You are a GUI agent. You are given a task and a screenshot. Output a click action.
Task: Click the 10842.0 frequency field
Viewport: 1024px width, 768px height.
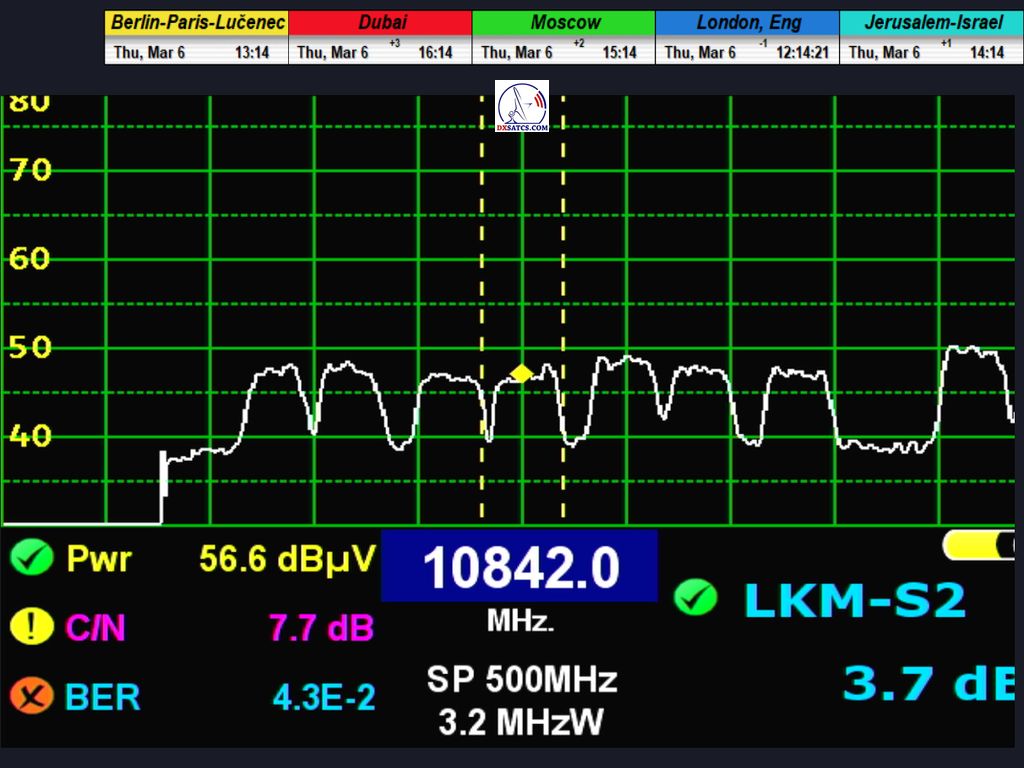(520, 567)
